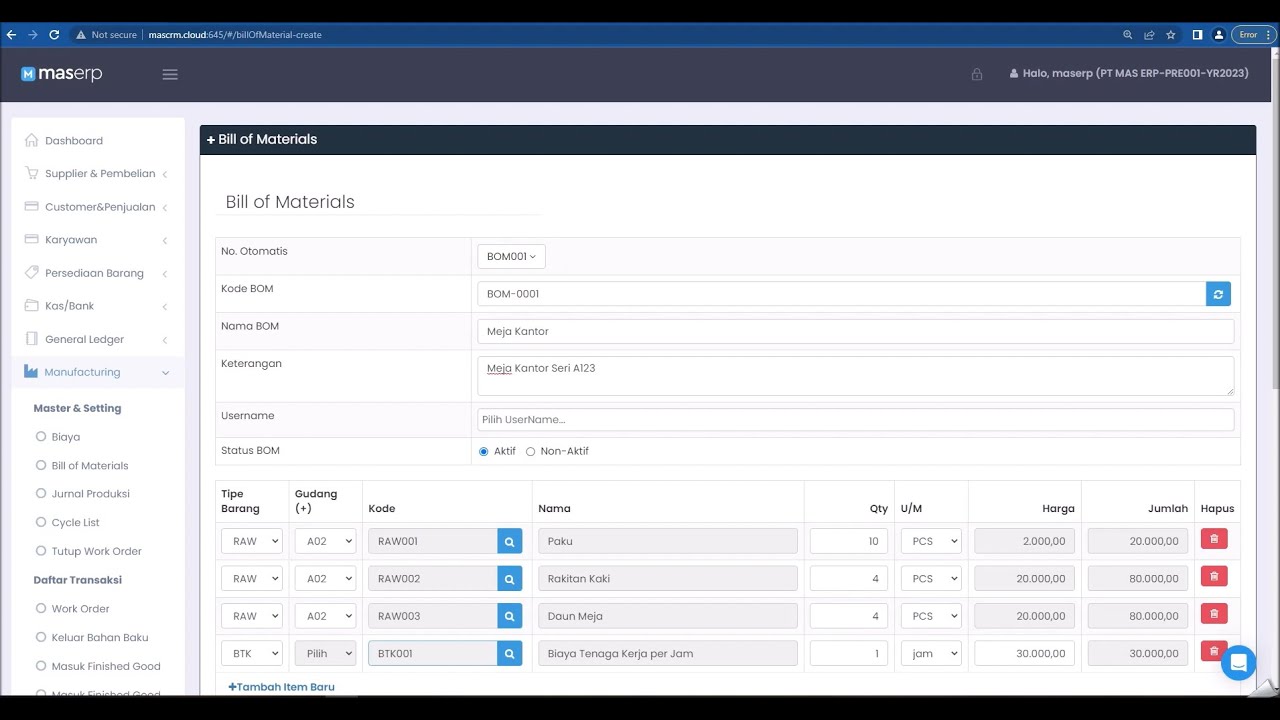The height and width of the screenshot is (720, 1280).
Task: Open the BOM001 automatic number dropdown
Action: [511, 257]
